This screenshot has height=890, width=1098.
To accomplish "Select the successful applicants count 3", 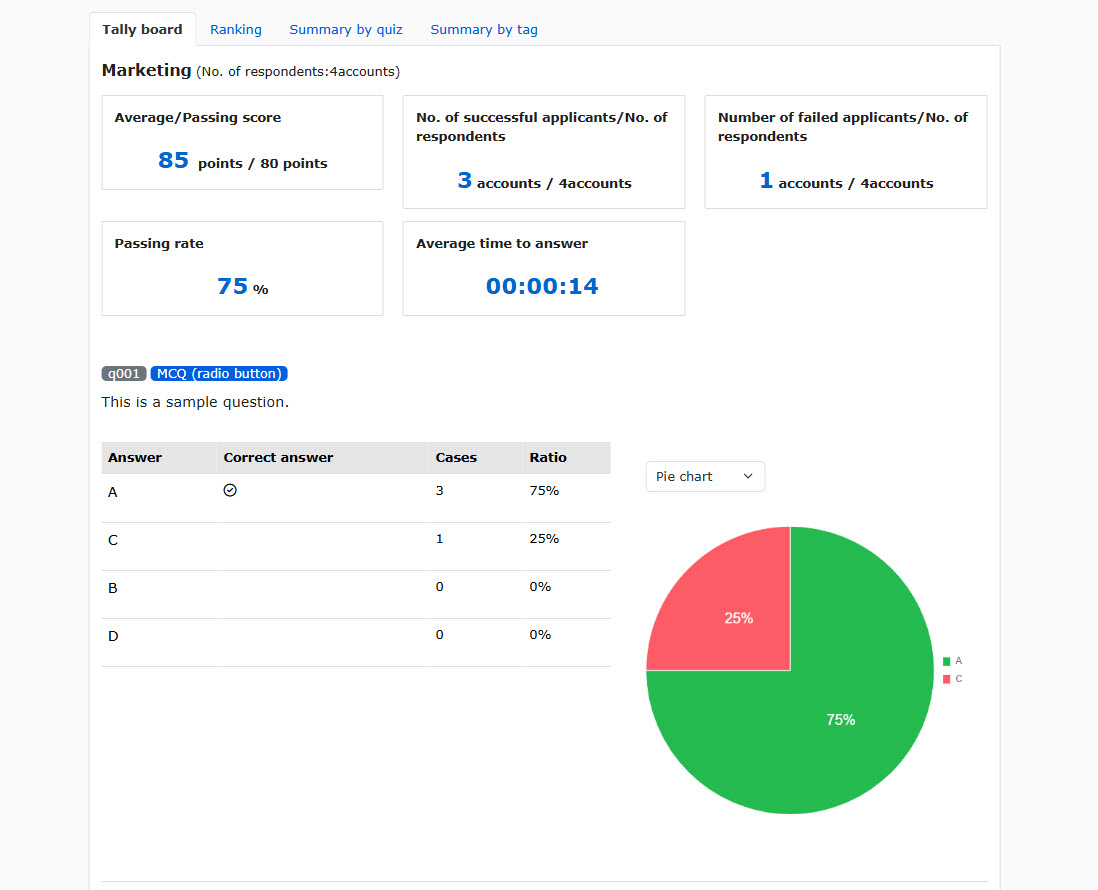I will click(x=464, y=181).
